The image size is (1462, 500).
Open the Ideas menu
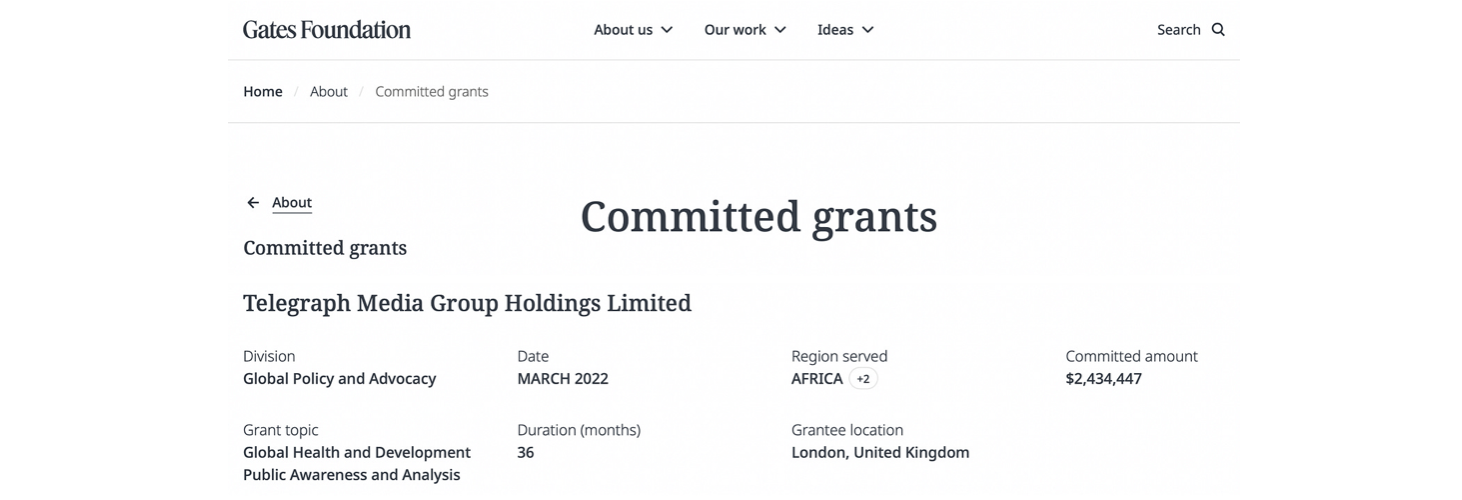[x=835, y=30]
